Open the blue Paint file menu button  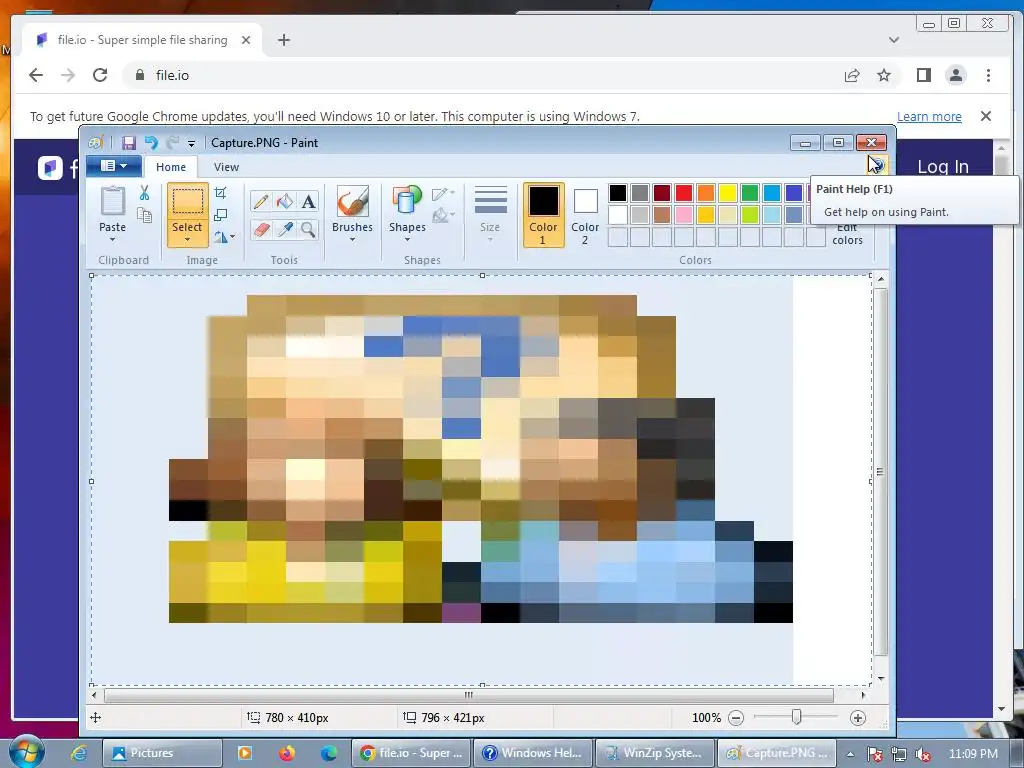114,167
